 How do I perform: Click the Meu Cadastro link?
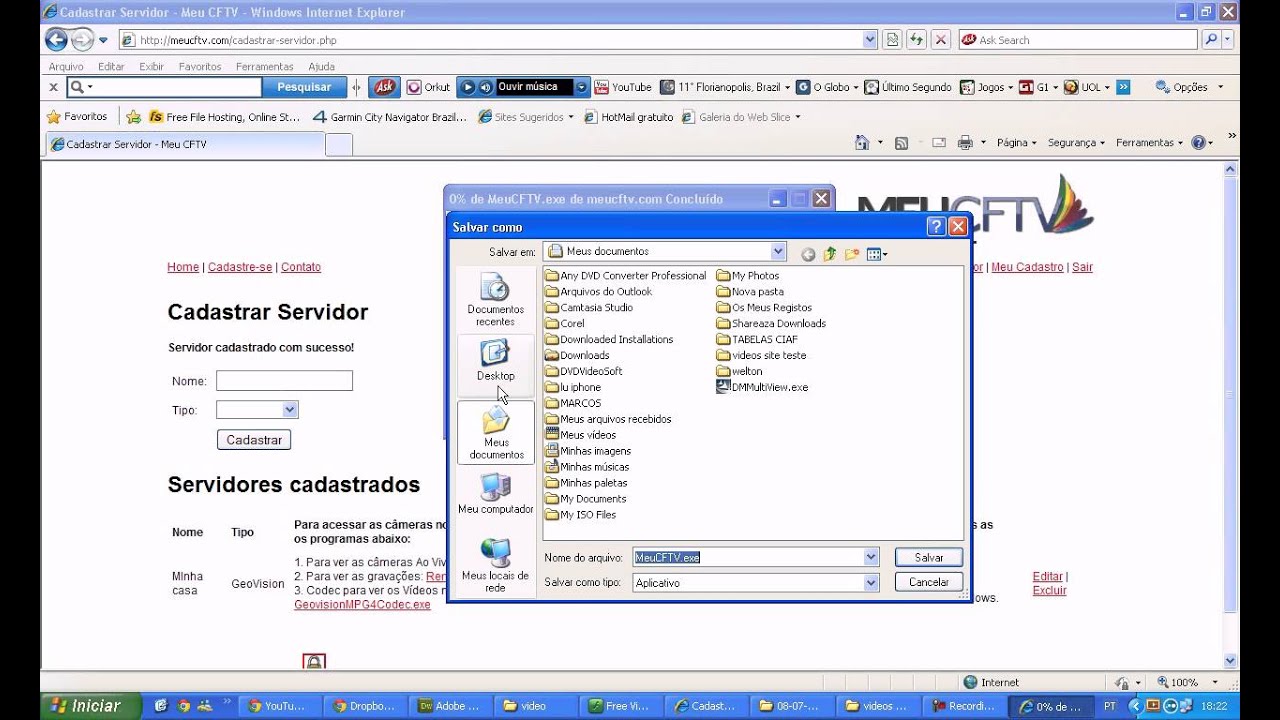tap(1027, 267)
